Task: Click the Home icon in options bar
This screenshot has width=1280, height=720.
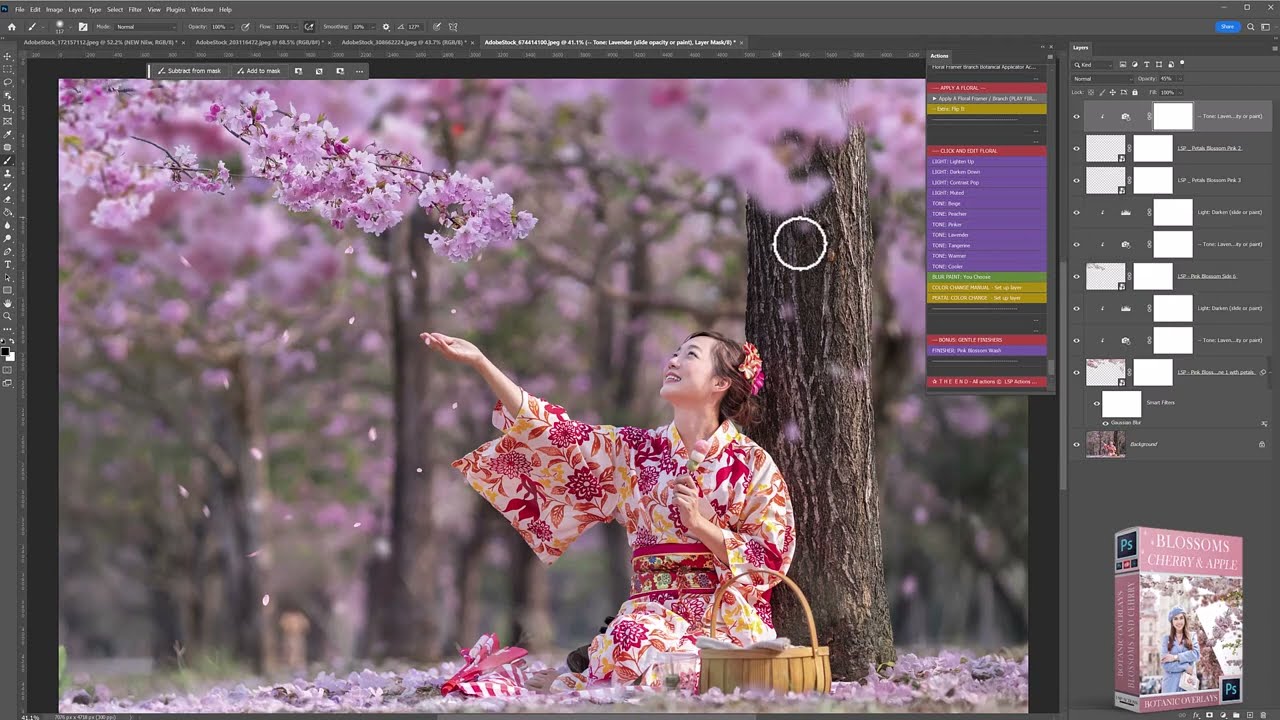Action: point(11,27)
